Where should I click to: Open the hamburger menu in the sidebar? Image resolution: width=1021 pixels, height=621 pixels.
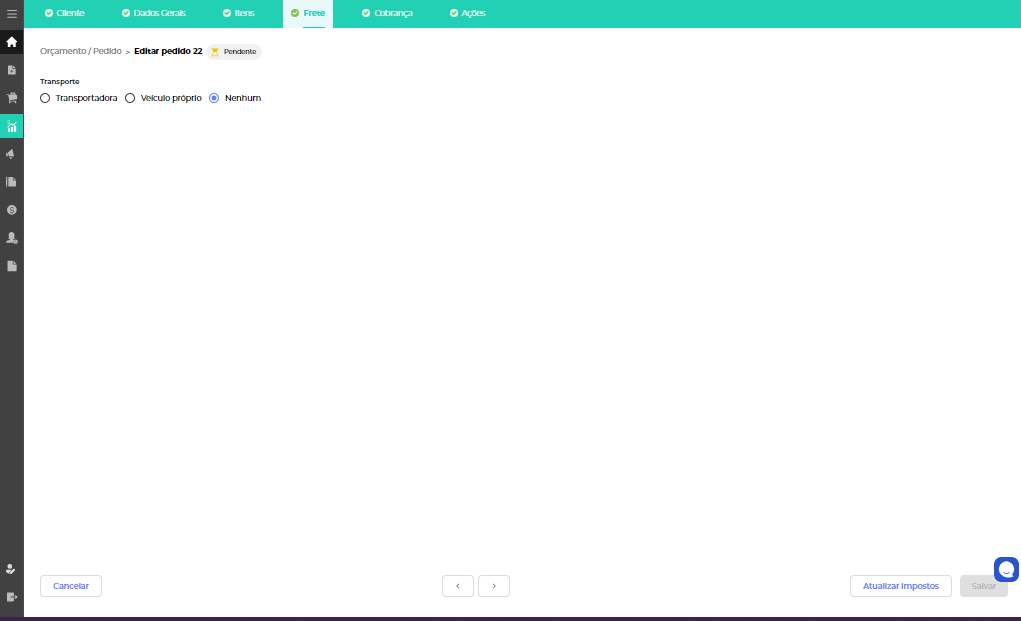click(x=12, y=14)
